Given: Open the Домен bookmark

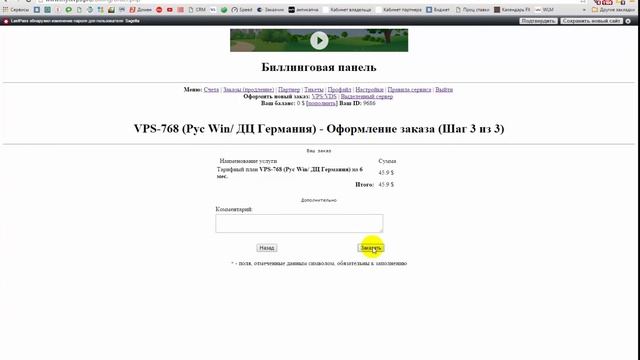Looking at the screenshot, I should 141,9.
